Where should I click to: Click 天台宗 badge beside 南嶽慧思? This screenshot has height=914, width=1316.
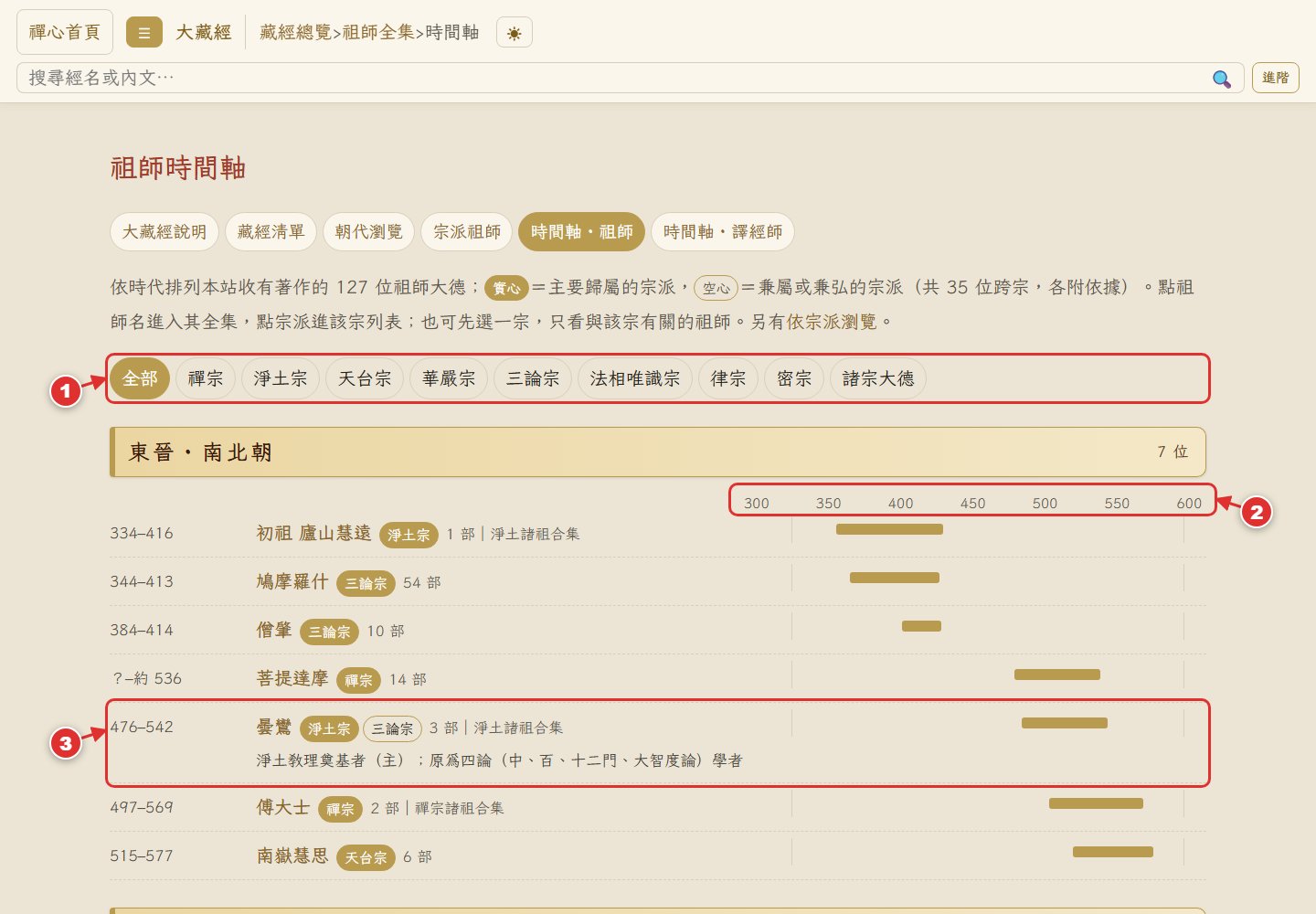point(366,857)
